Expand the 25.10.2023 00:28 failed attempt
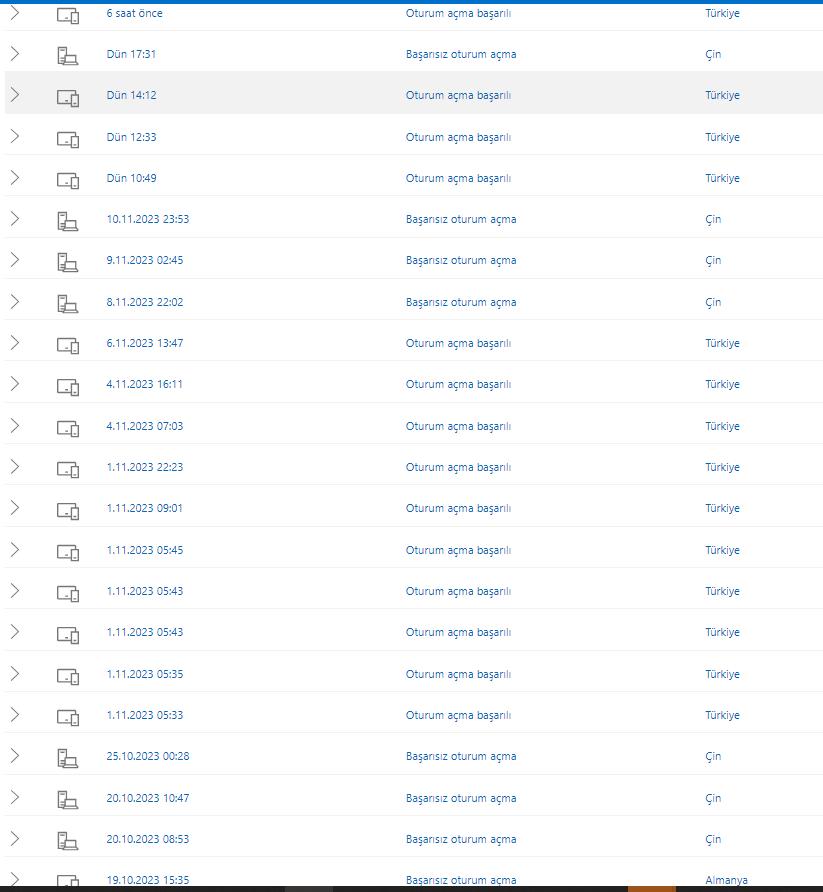Screen dimensions: 823x892 click(x=15, y=756)
